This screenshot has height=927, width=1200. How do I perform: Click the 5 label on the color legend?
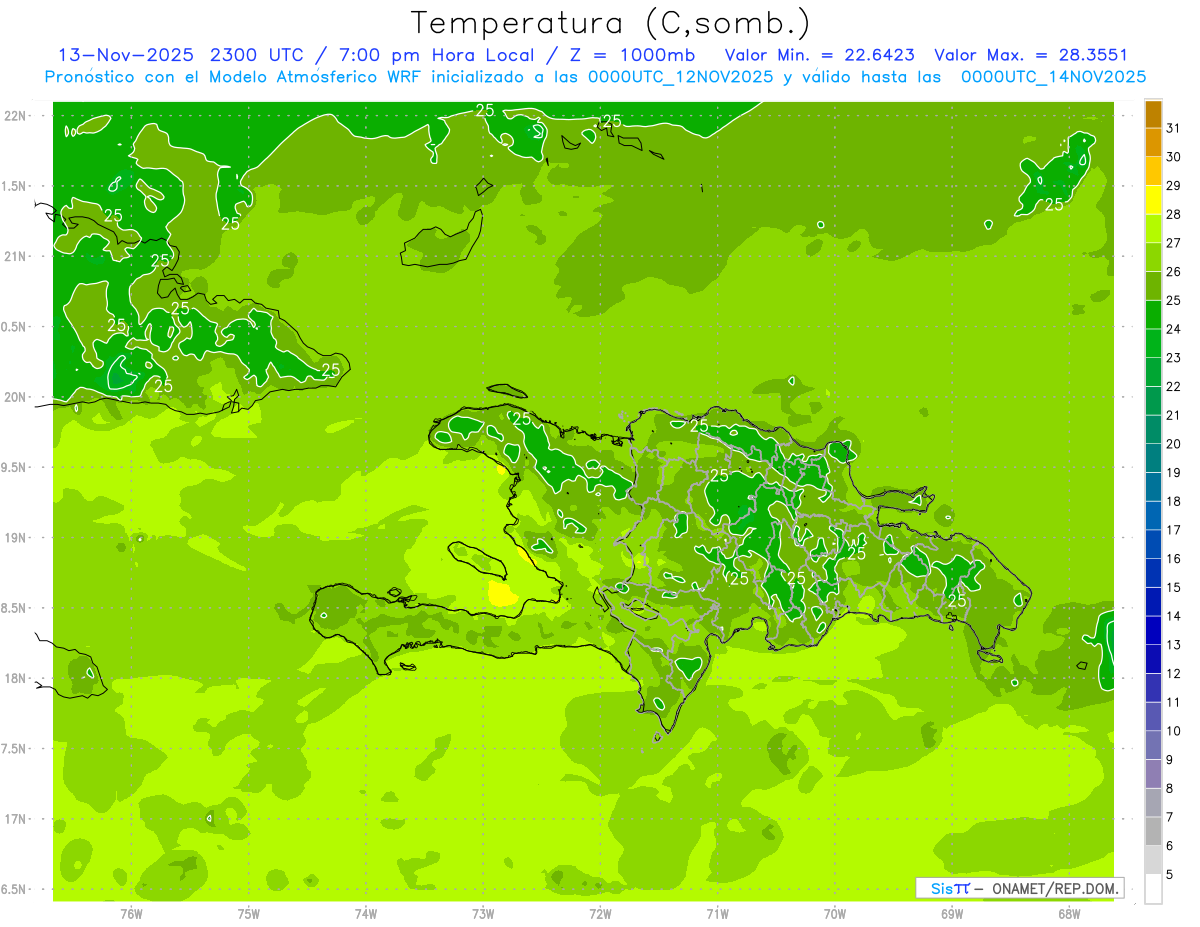(1170, 874)
